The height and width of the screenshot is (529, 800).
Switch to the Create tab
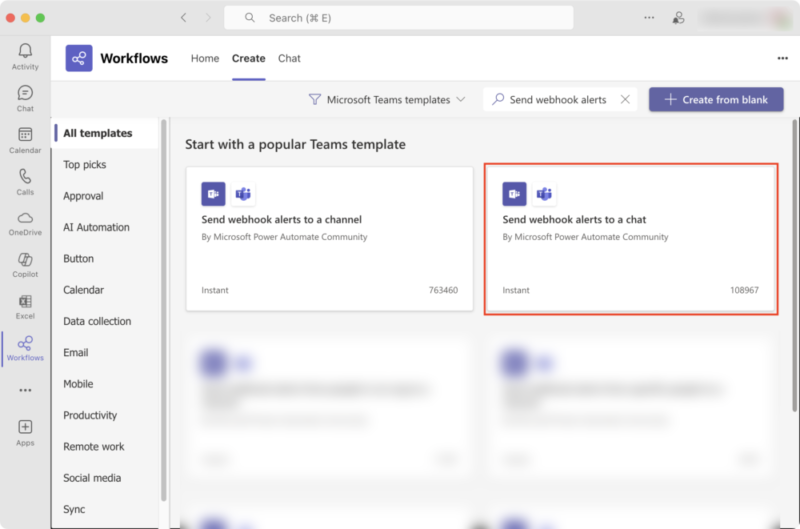click(248, 58)
